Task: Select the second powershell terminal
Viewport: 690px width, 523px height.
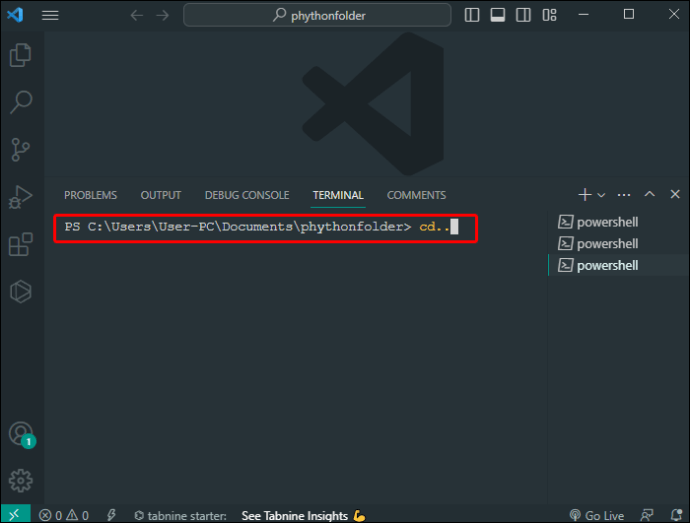Action: (x=618, y=243)
